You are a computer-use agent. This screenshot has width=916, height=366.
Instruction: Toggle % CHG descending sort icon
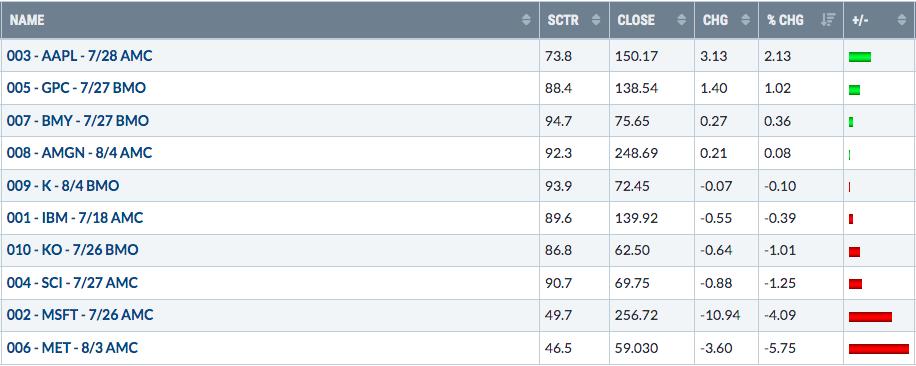(x=828, y=20)
